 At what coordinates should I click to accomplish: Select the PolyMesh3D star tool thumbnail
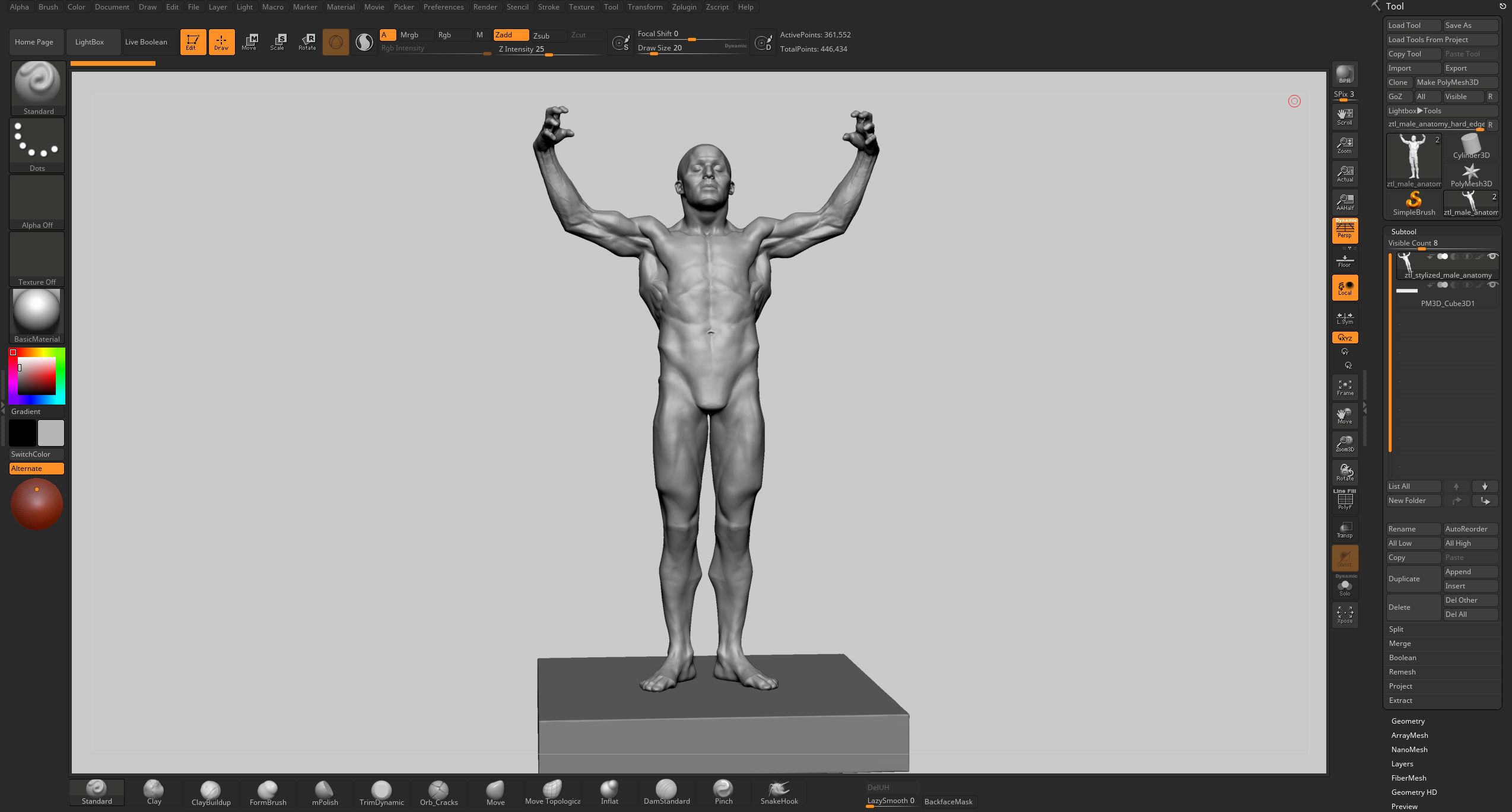[1470, 175]
